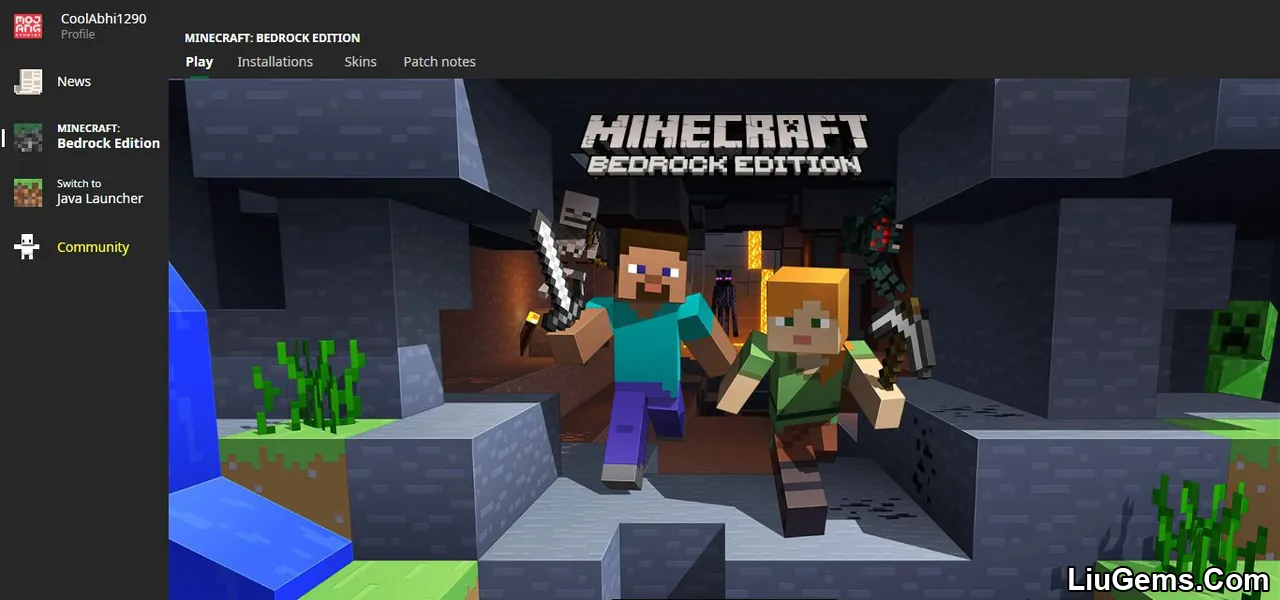The height and width of the screenshot is (600, 1280).
Task: Open the Community link
Action: point(93,247)
